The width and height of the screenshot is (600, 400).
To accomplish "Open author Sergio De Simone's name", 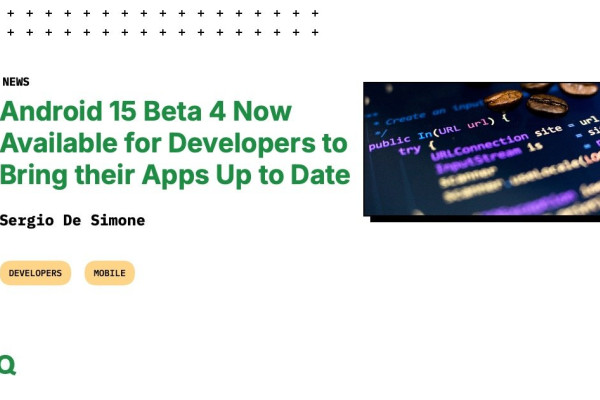I will click(72, 220).
